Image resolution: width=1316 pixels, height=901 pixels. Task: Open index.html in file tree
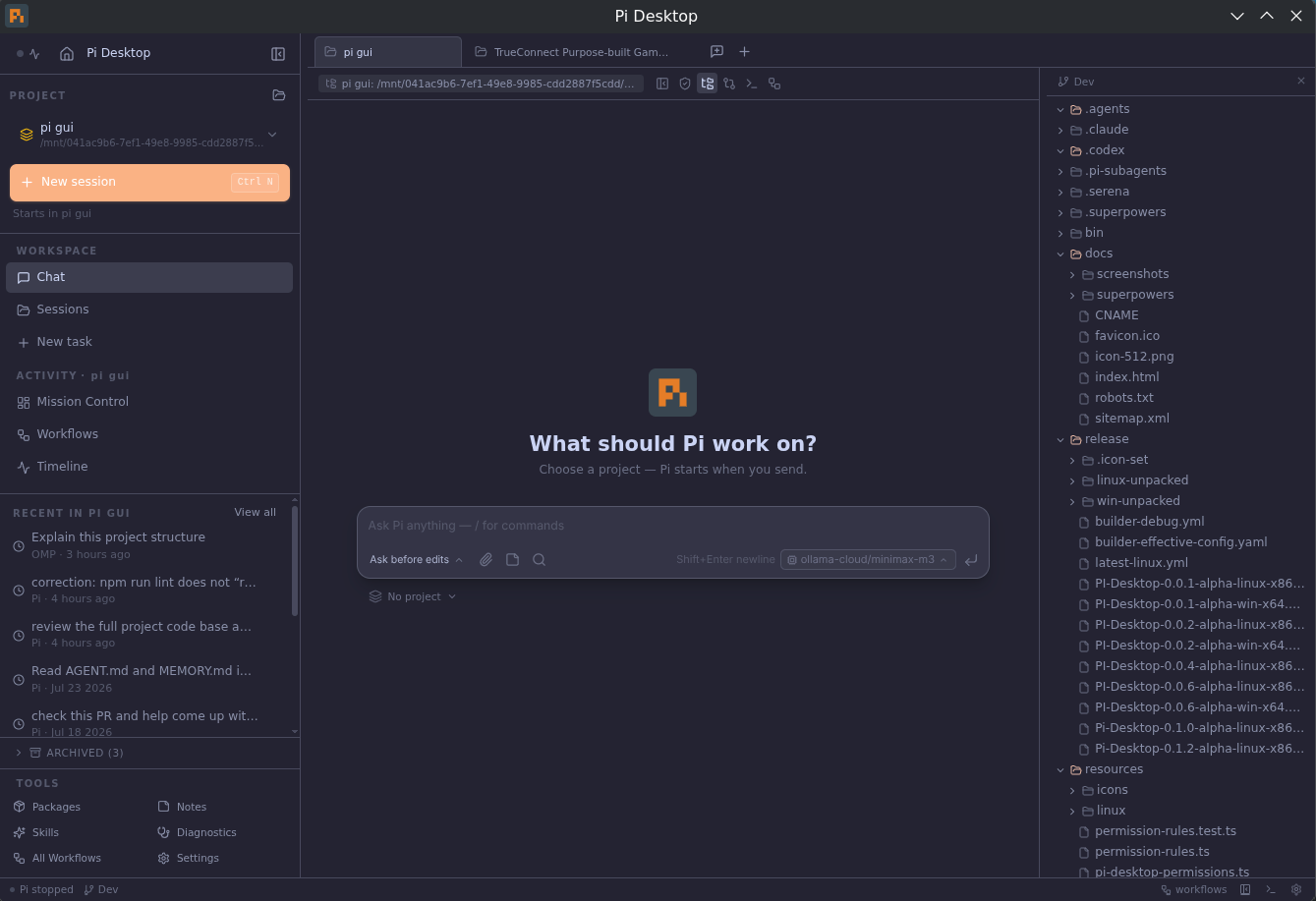click(1126, 377)
